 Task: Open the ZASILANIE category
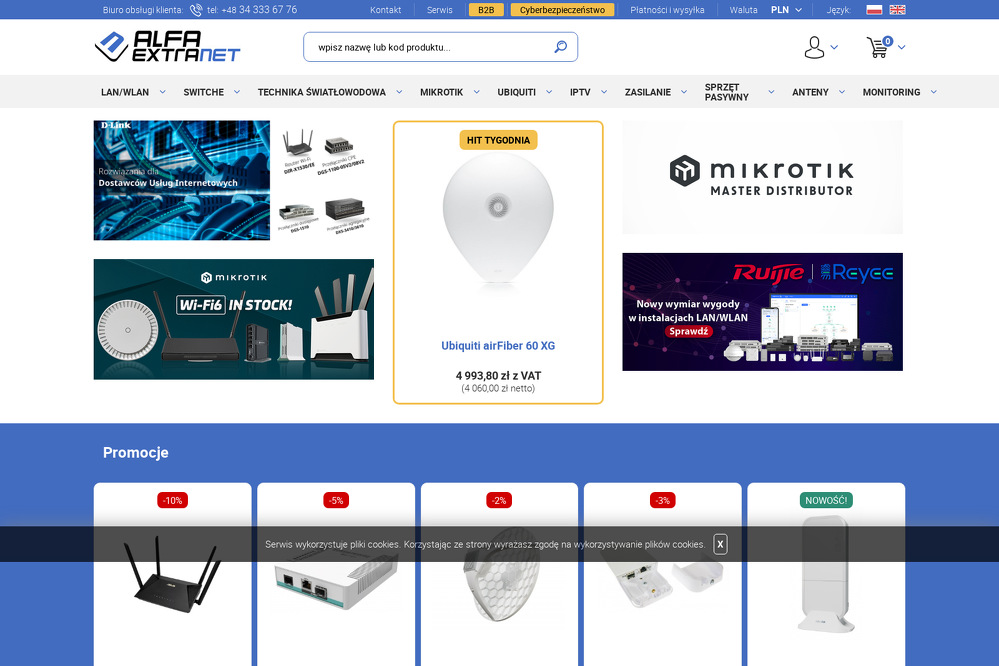[647, 92]
